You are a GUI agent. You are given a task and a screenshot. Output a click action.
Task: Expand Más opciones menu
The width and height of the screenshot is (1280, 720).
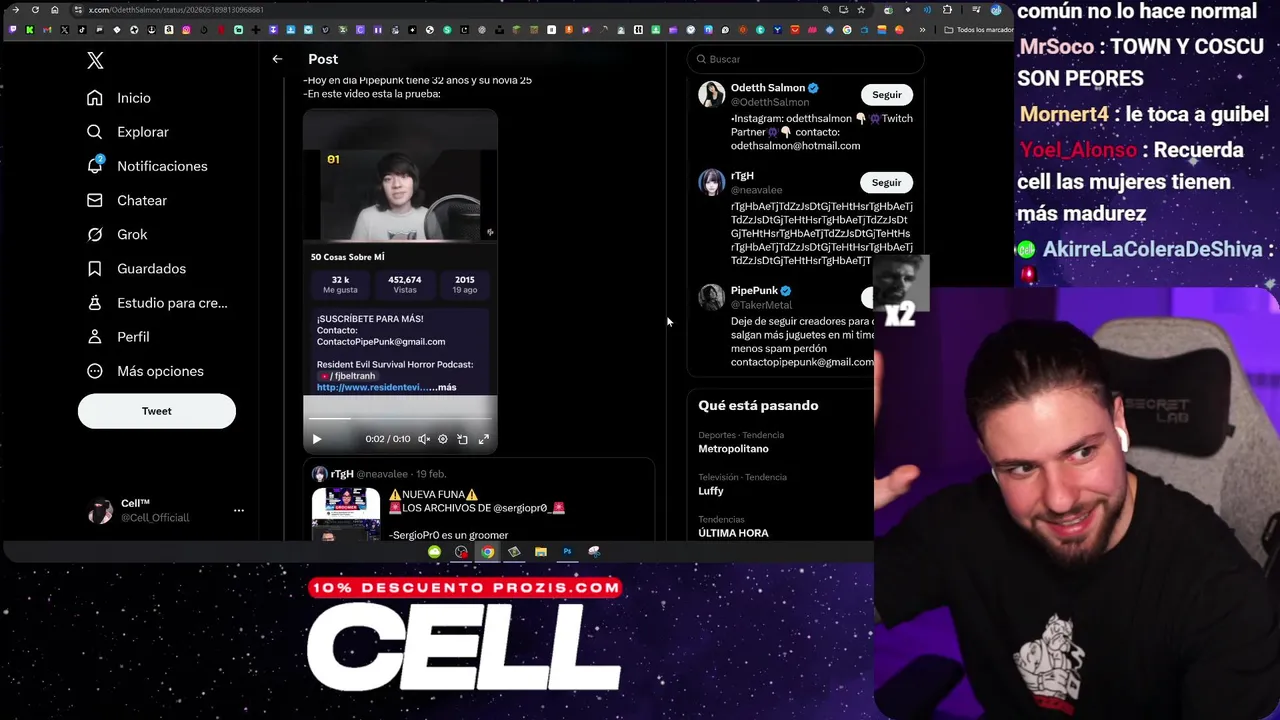(145, 371)
